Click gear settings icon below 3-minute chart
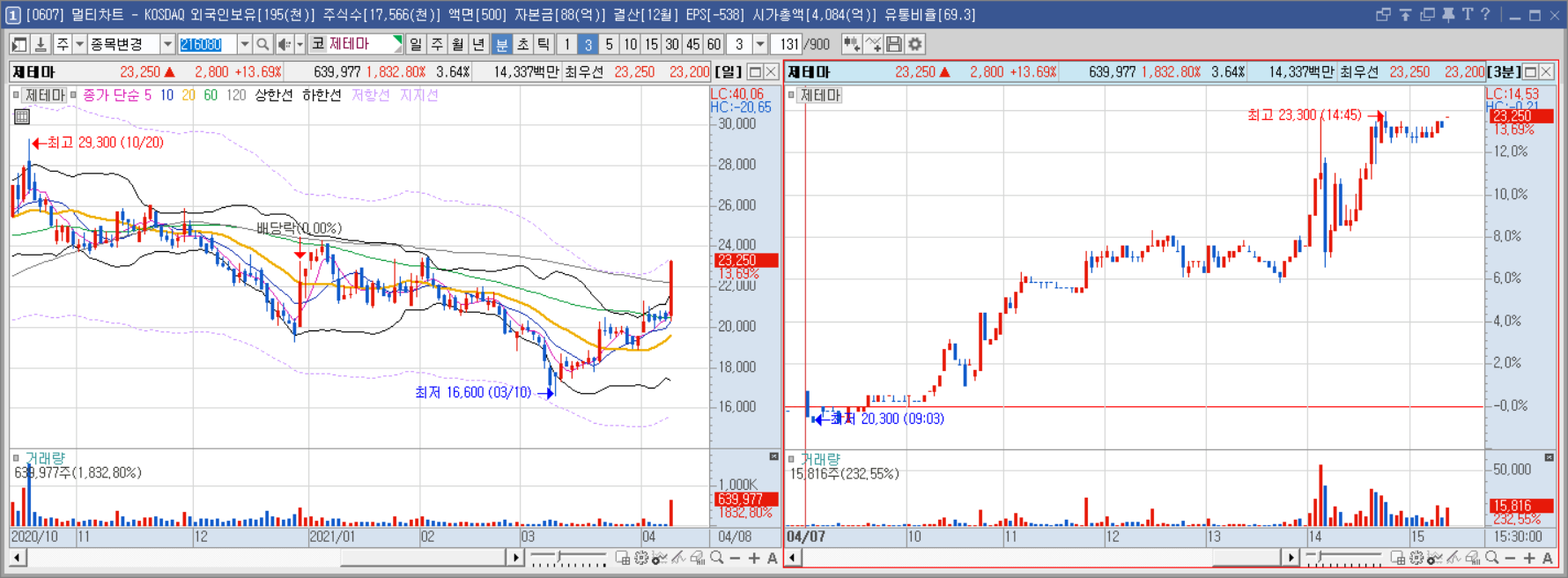Image resolution: width=1568 pixels, height=578 pixels. tap(1416, 558)
